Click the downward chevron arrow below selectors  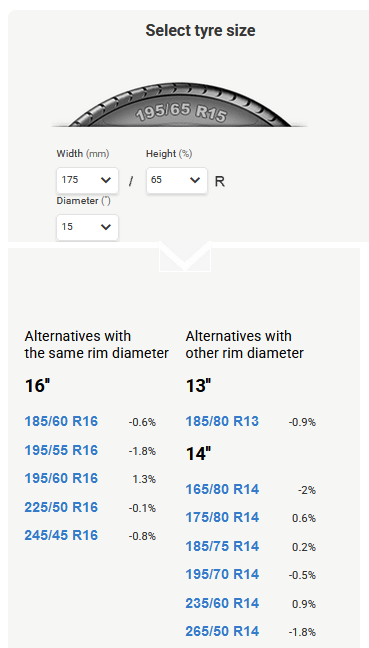pyautogui.click(x=185, y=257)
